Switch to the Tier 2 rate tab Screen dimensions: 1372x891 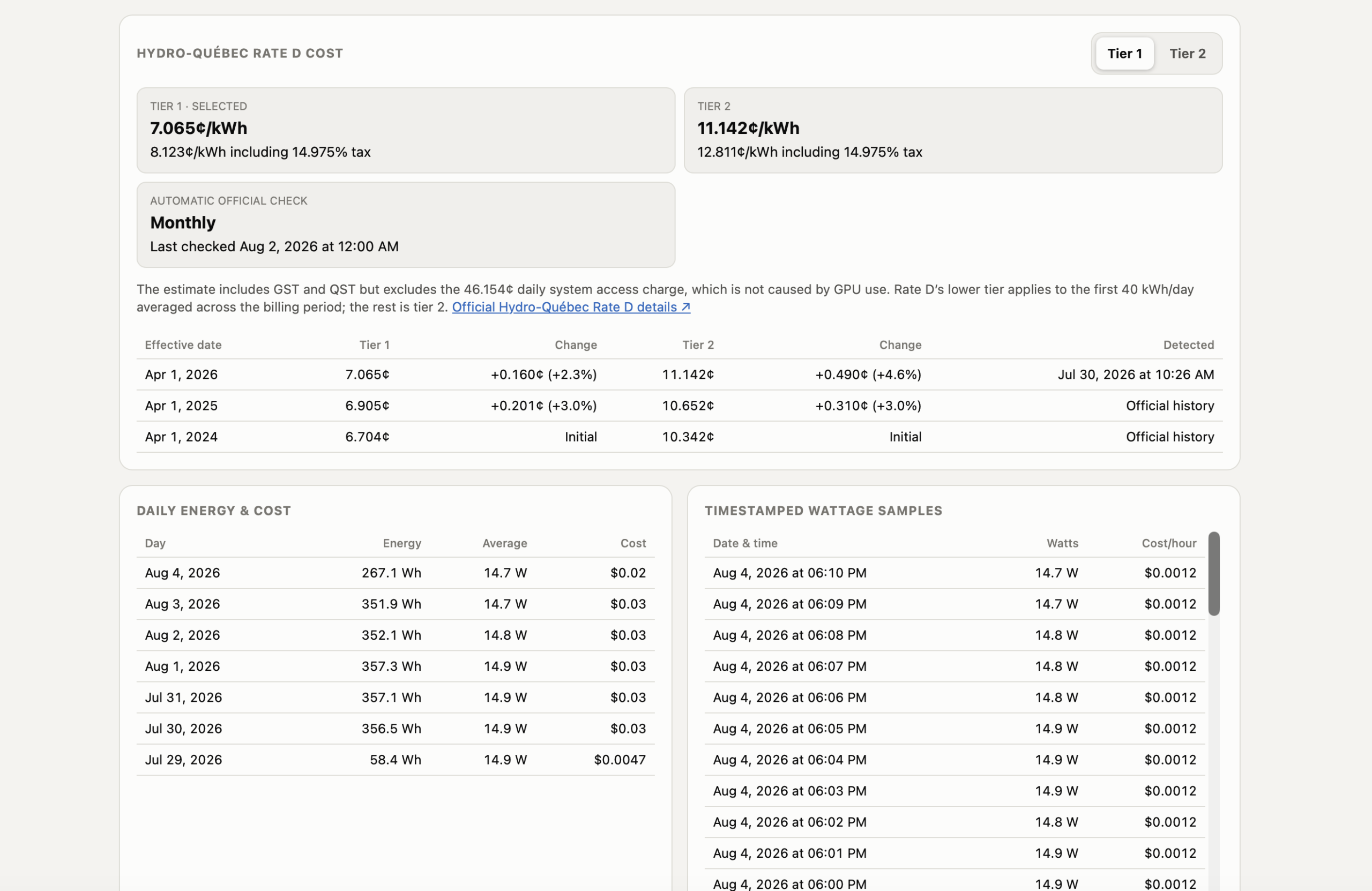(1187, 54)
